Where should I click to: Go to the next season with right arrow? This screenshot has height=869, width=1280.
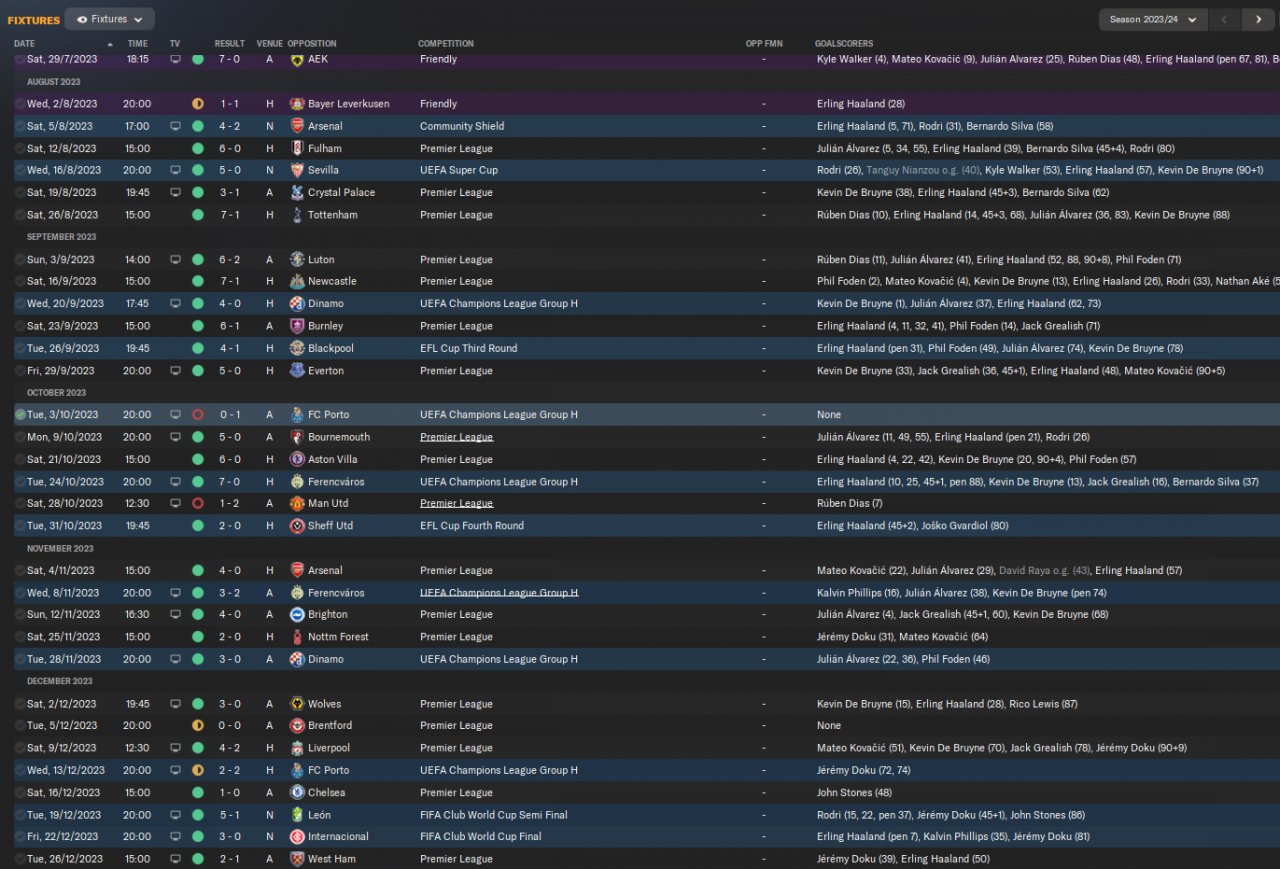tap(1258, 19)
